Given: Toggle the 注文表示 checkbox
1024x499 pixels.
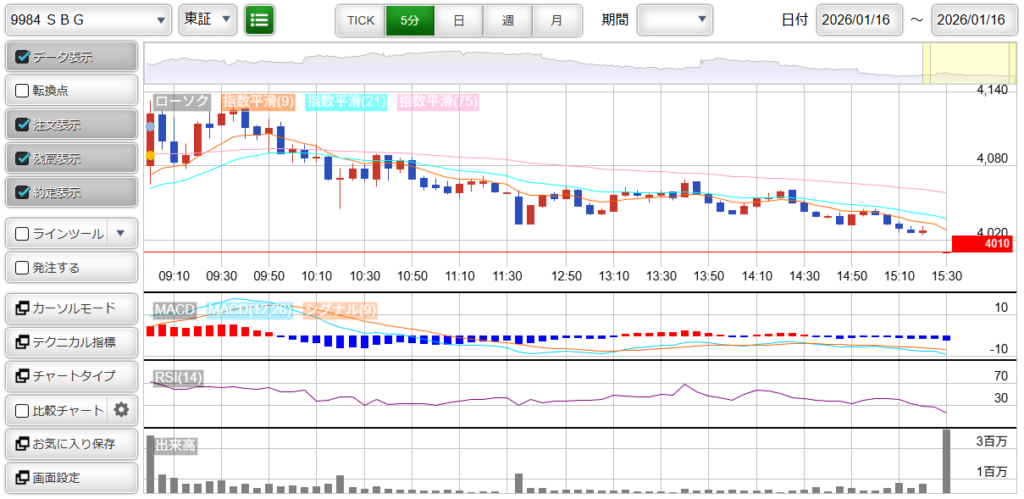Looking at the screenshot, I should coord(23,125).
